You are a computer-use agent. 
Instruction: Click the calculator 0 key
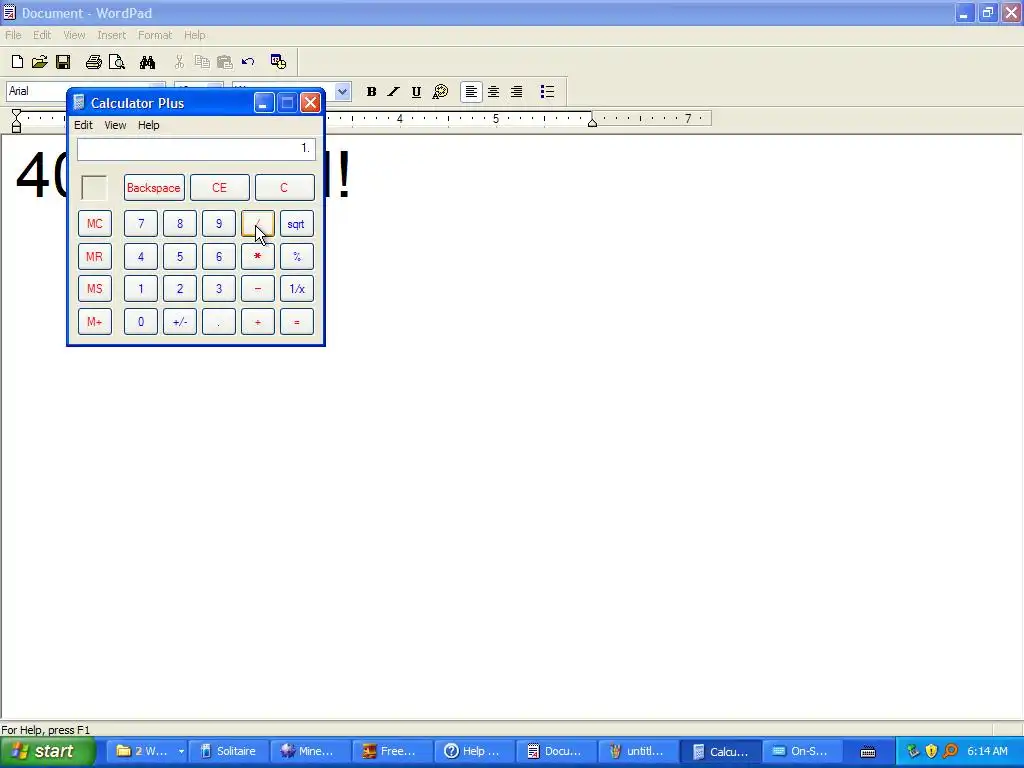140,322
